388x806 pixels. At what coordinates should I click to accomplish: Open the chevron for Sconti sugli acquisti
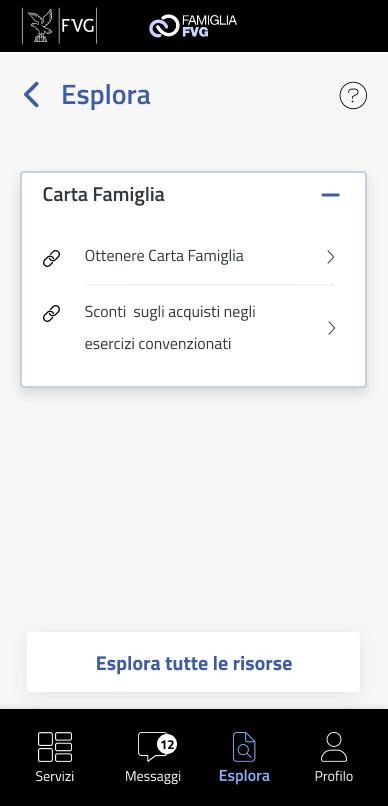click(331, 328)
